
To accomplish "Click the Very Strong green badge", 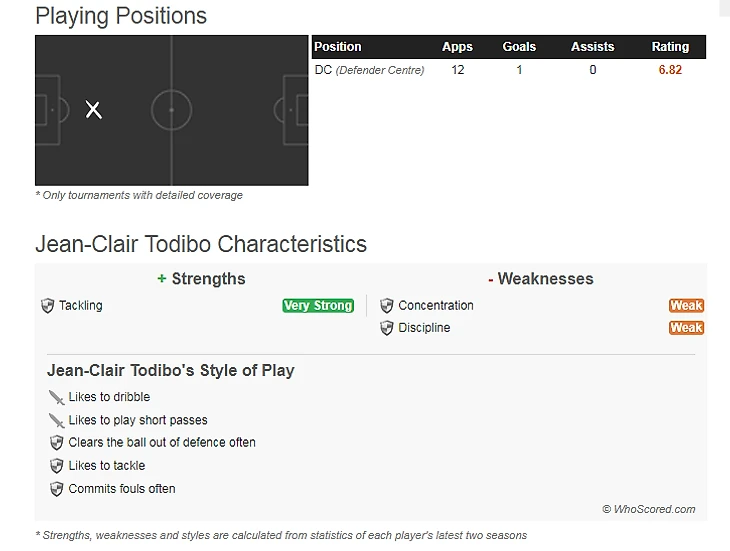I will 318,306.
